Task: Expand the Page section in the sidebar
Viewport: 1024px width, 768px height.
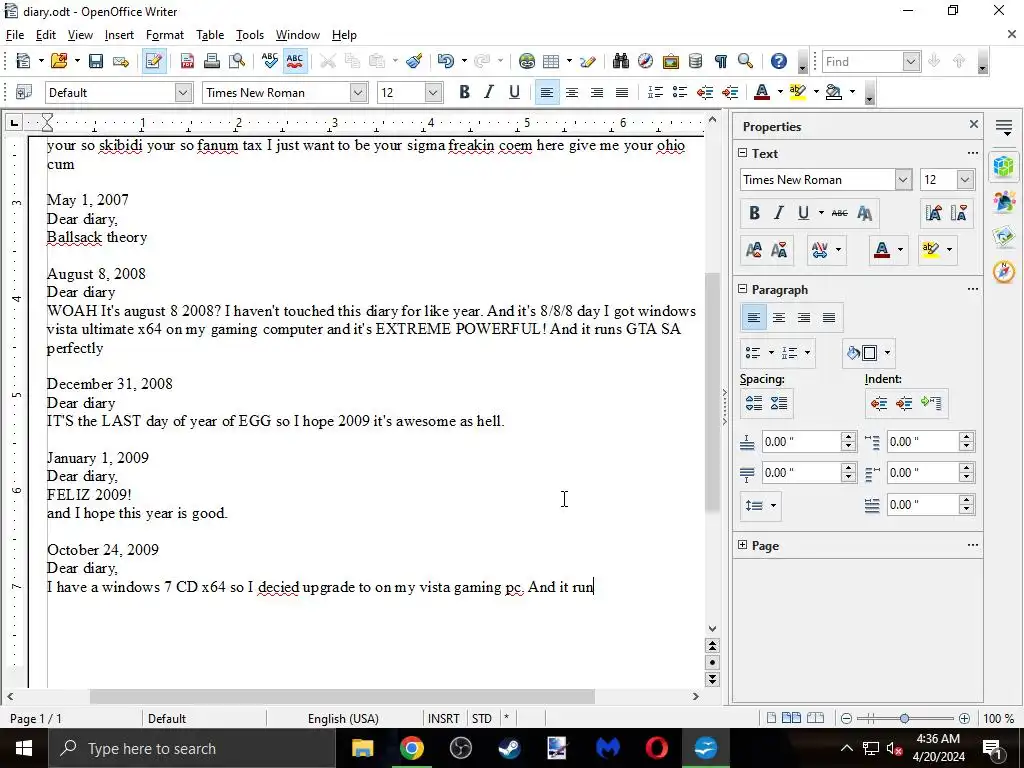Action: [x=743, y=545]
